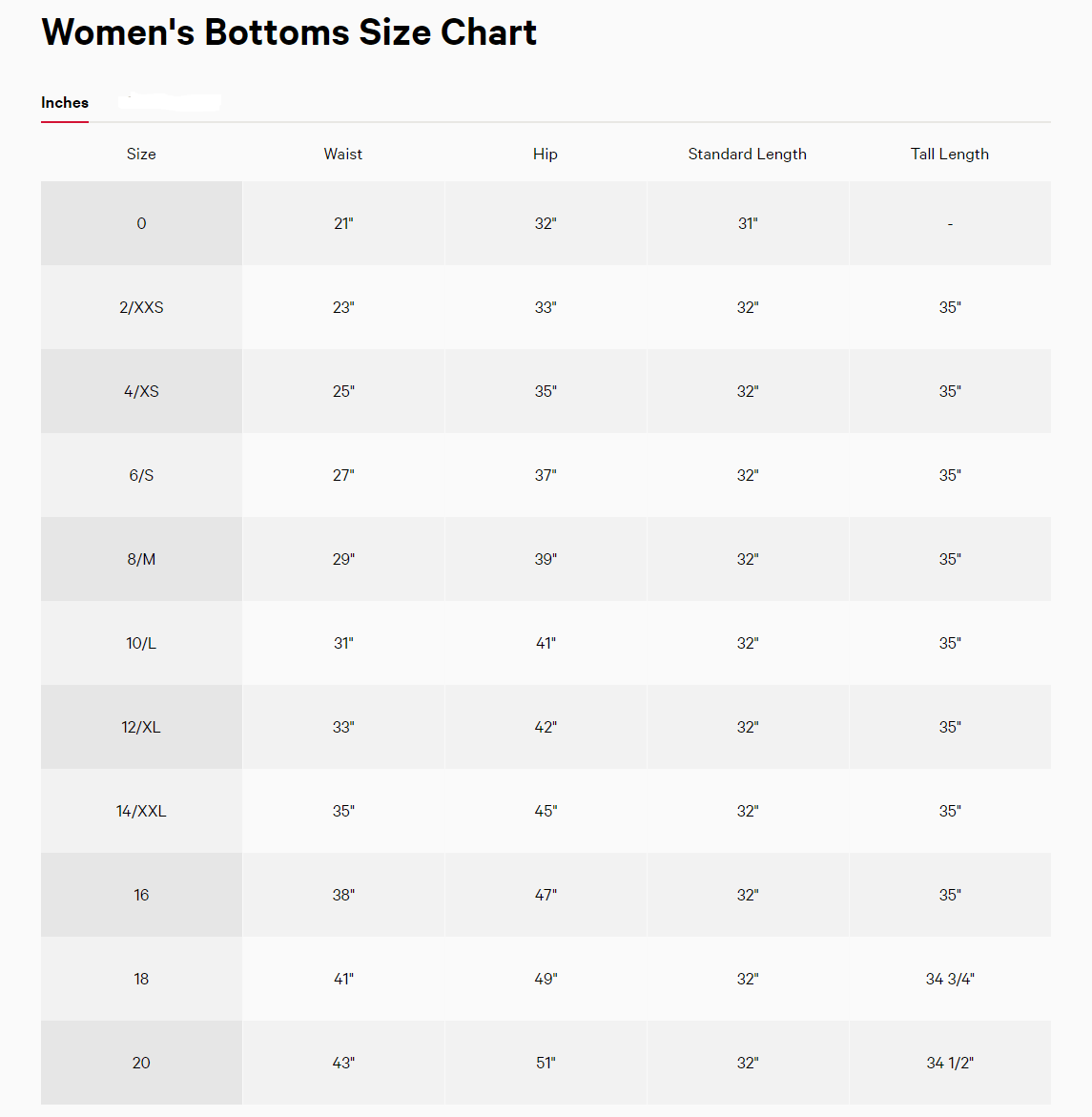Screen dimensions: 1092x1117
Task: Select the 2/XXS size cell
Action: [141, 307]
